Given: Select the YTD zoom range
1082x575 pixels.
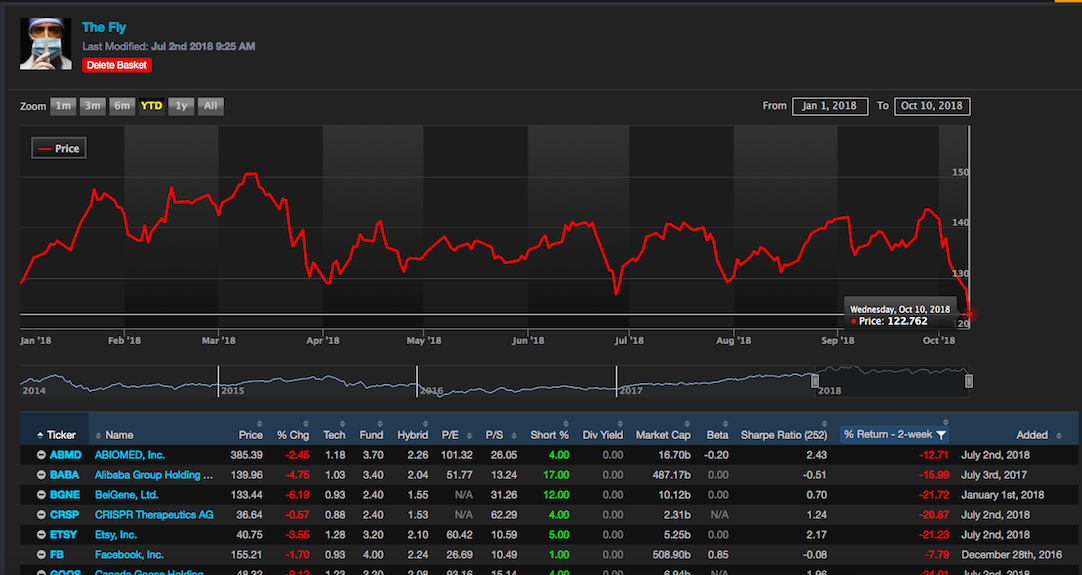Looking at the screenshot, I should [151, 106].
